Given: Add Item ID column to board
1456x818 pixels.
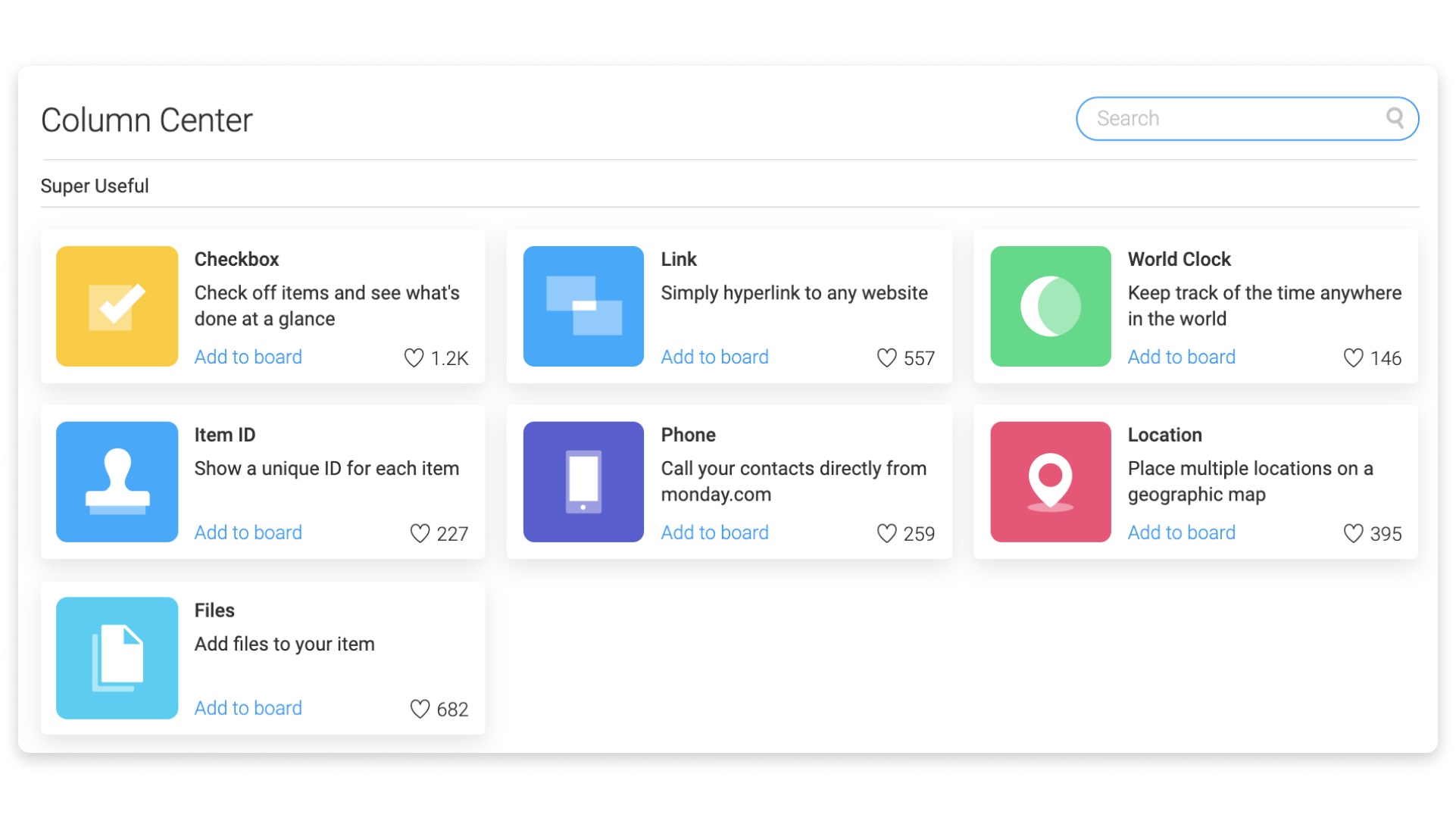Looking at the screenshot, I should coord(248,532).
